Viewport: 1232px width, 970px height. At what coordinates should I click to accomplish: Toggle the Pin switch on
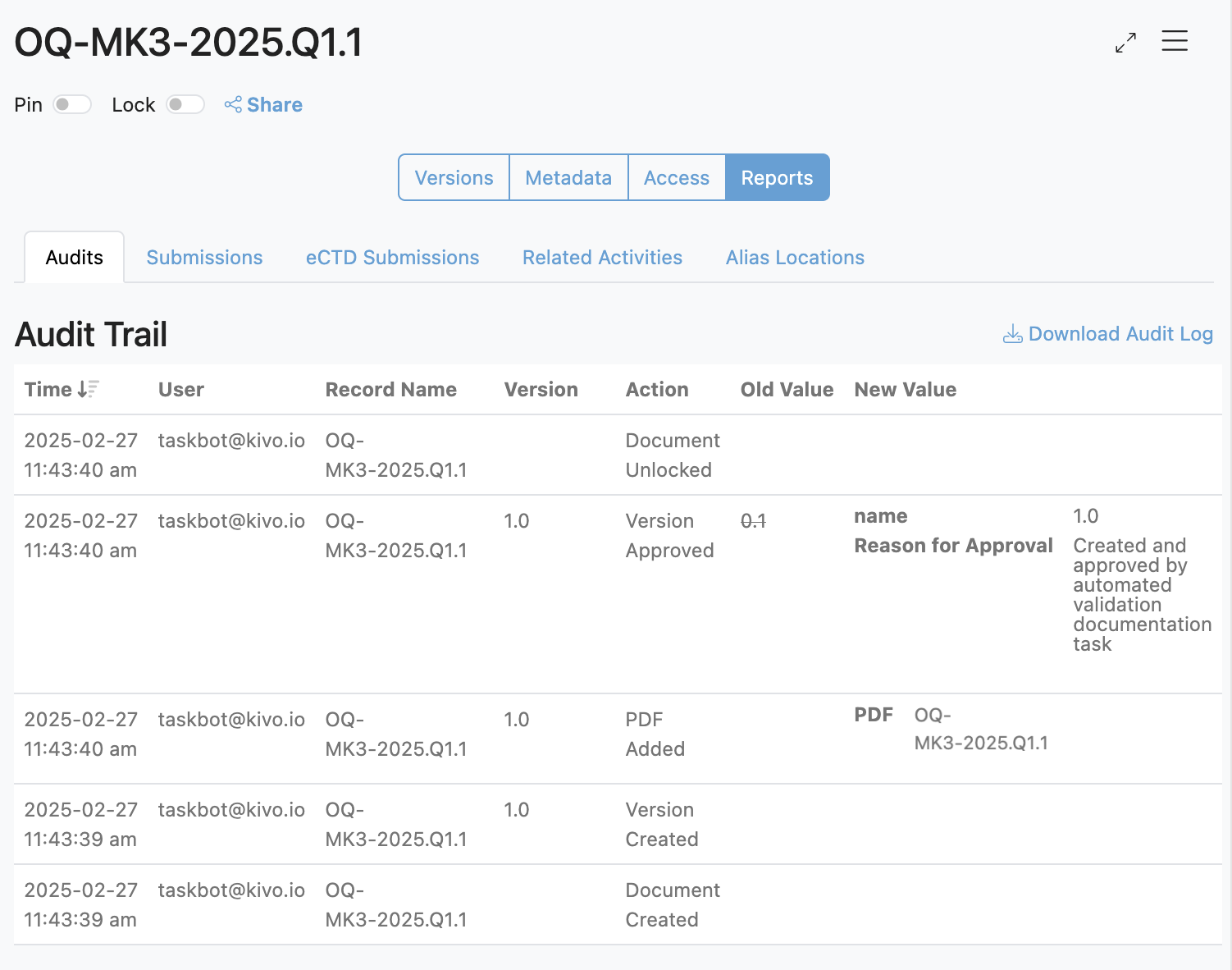(x=71, y=104)
